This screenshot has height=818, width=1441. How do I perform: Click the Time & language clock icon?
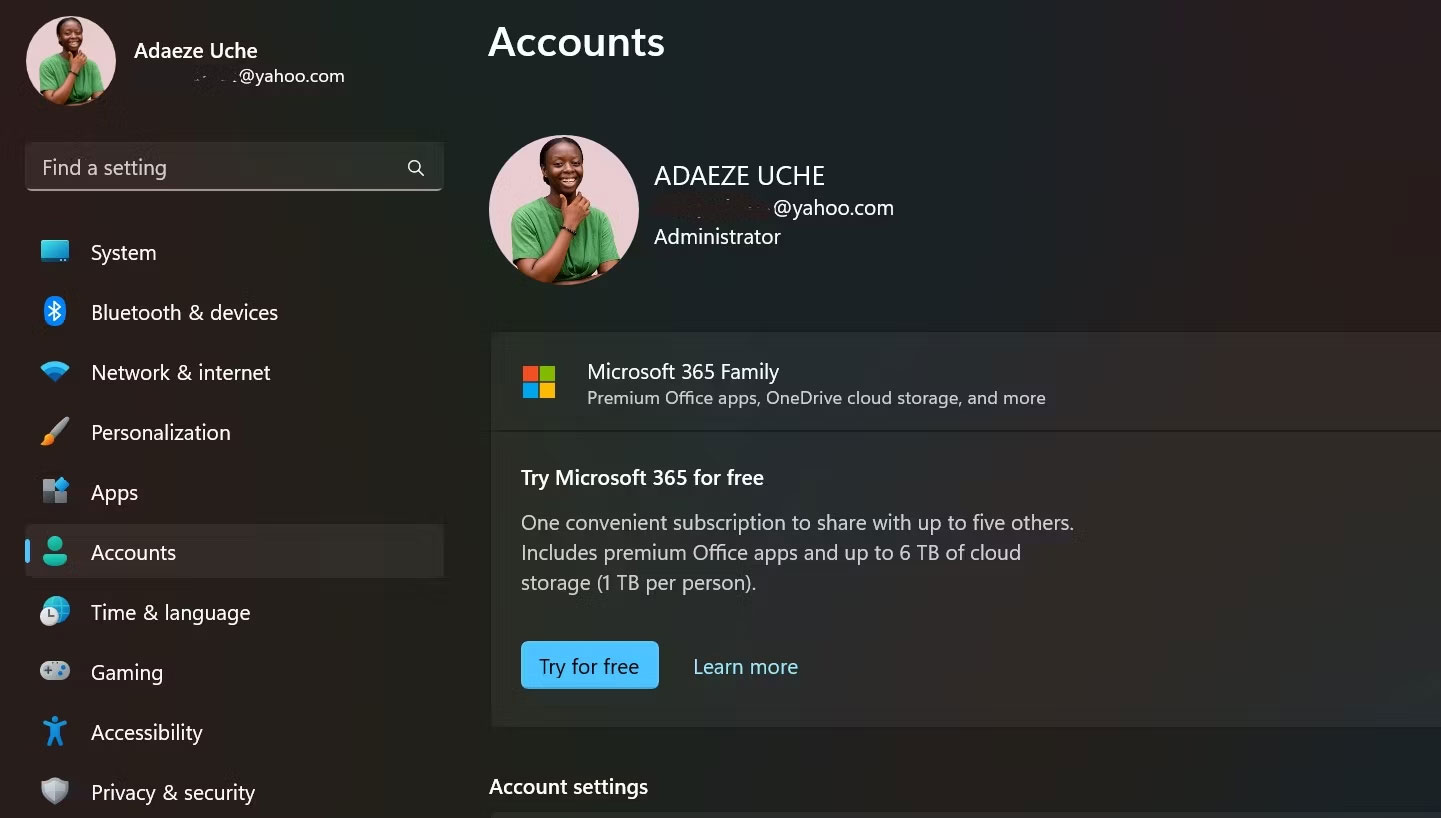(53, 612)
